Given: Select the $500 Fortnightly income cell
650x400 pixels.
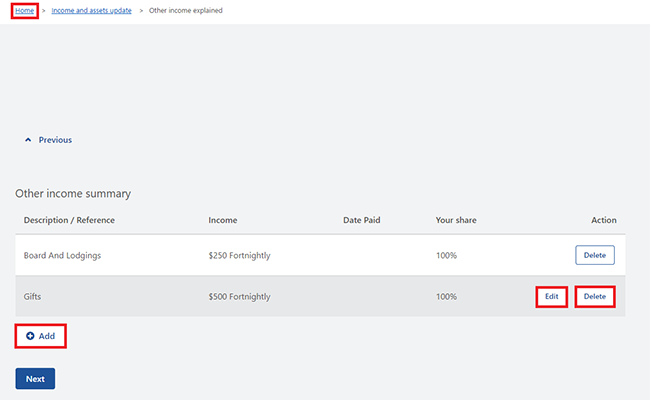Looking at the screenshot, I should click(x=239, y=297).
